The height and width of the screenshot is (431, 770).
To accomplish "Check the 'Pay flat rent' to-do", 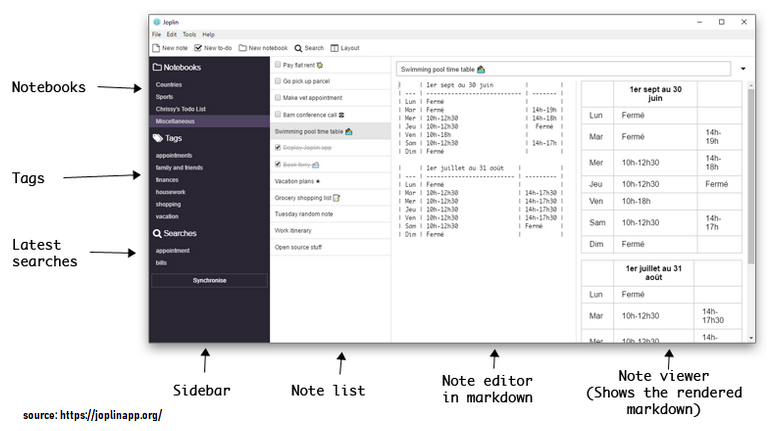I will coord(278,64).
